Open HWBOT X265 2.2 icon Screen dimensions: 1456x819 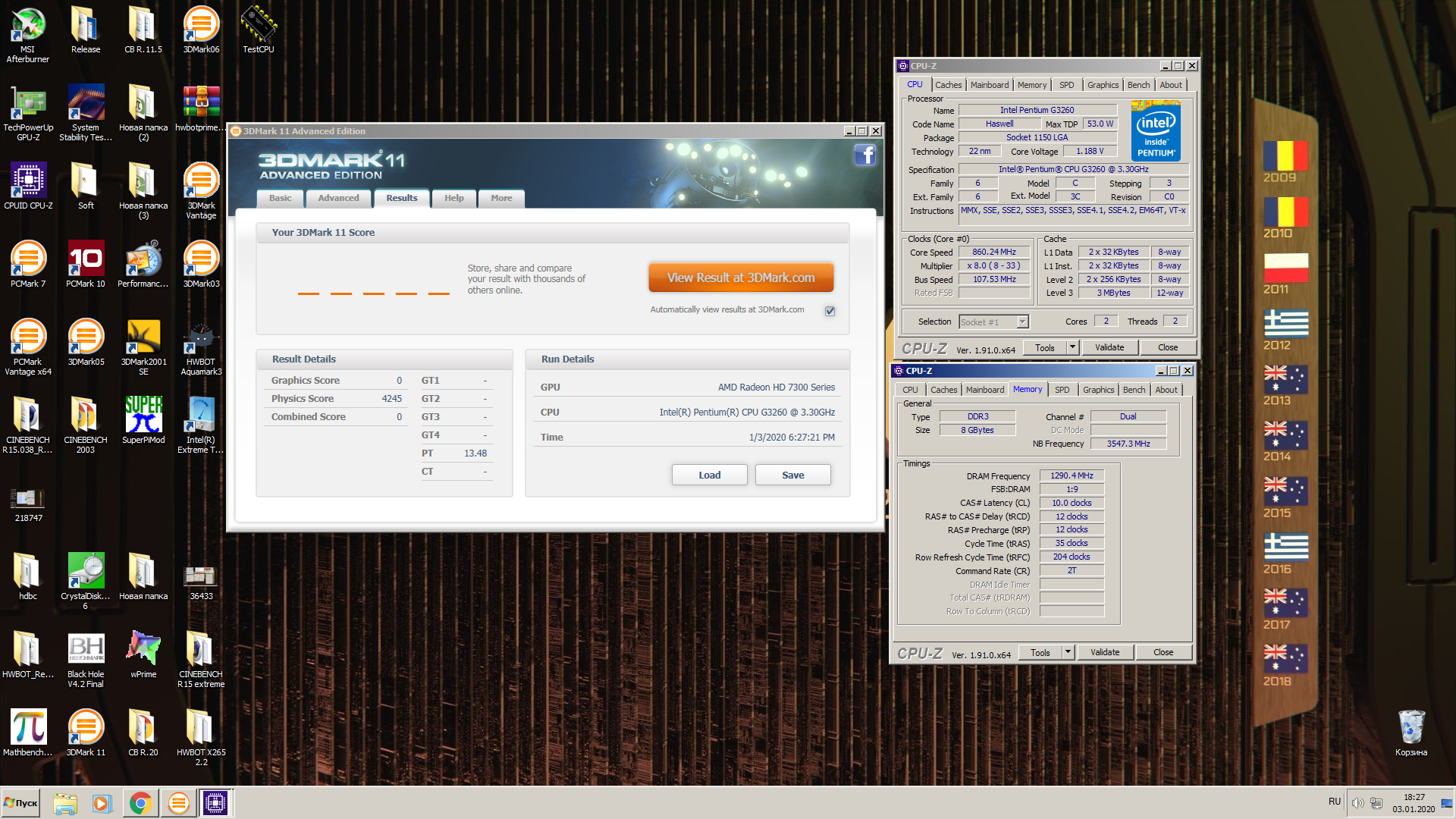pos(201,737)
